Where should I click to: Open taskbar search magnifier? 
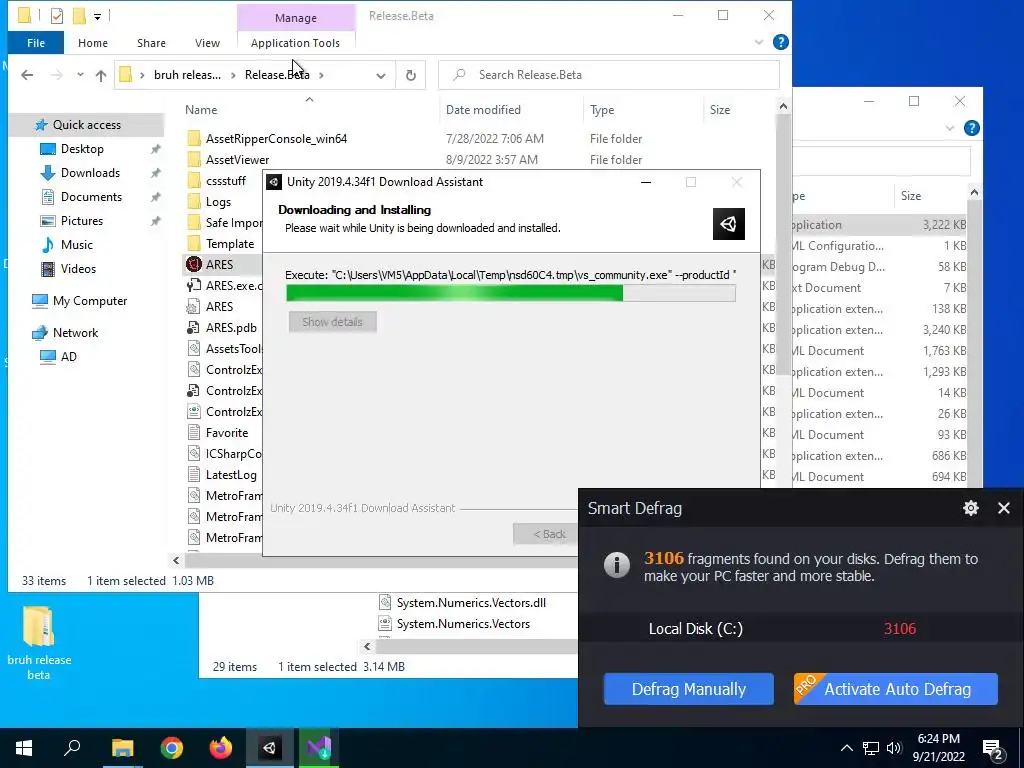coord(72,748)
